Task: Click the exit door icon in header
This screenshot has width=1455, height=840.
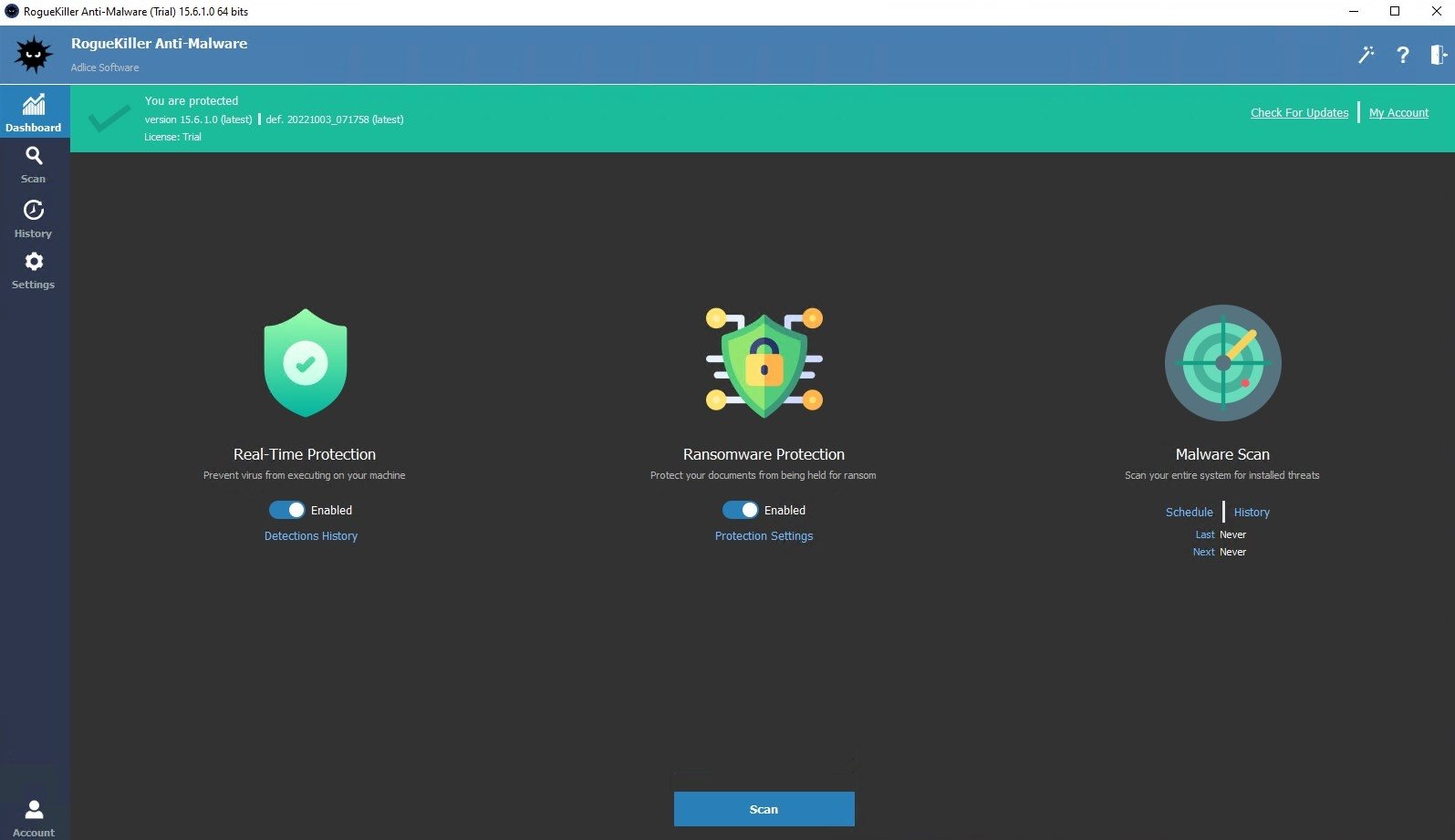Action: click(1439, 55)
